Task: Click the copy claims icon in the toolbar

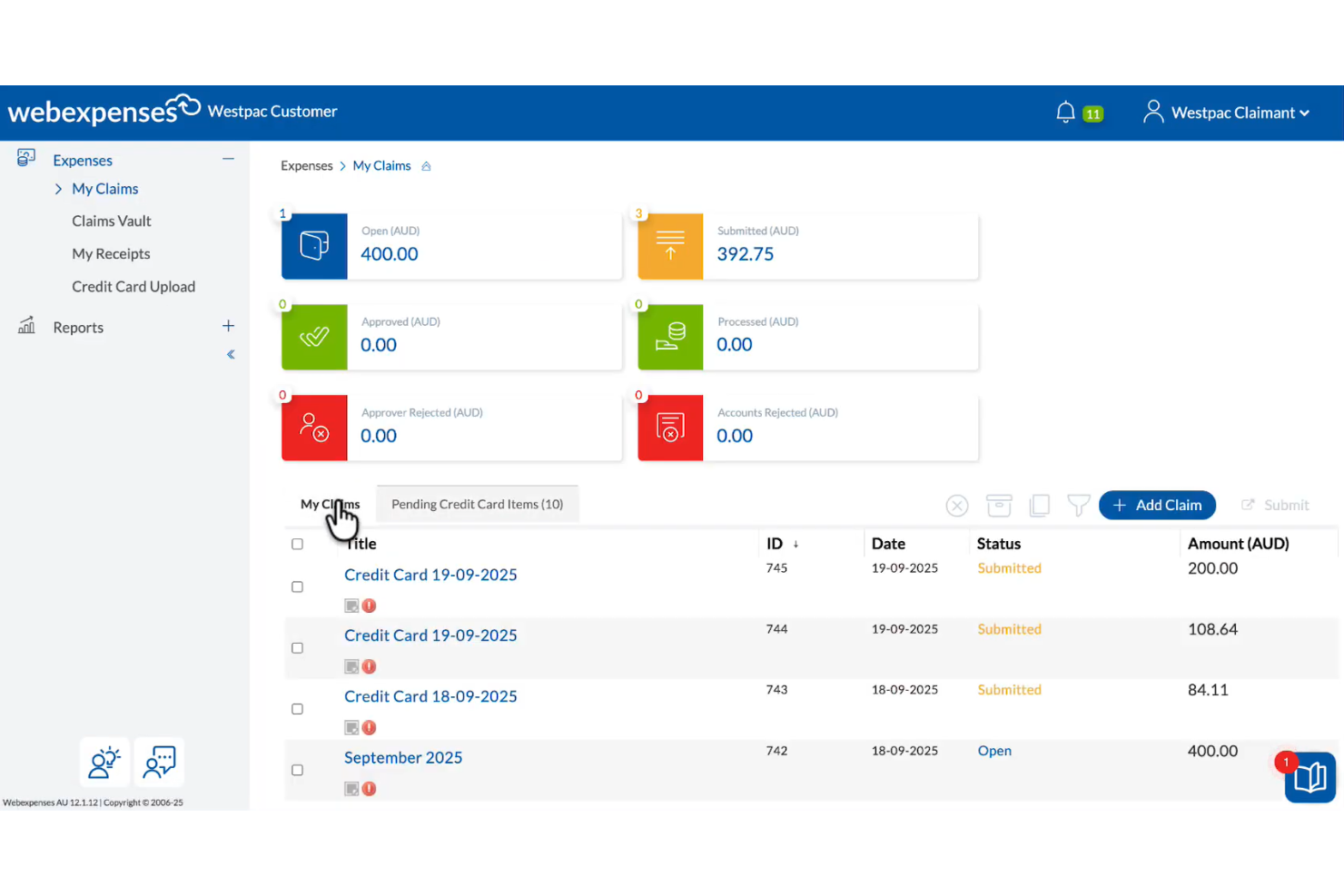Action: (x=1039, y=505)
